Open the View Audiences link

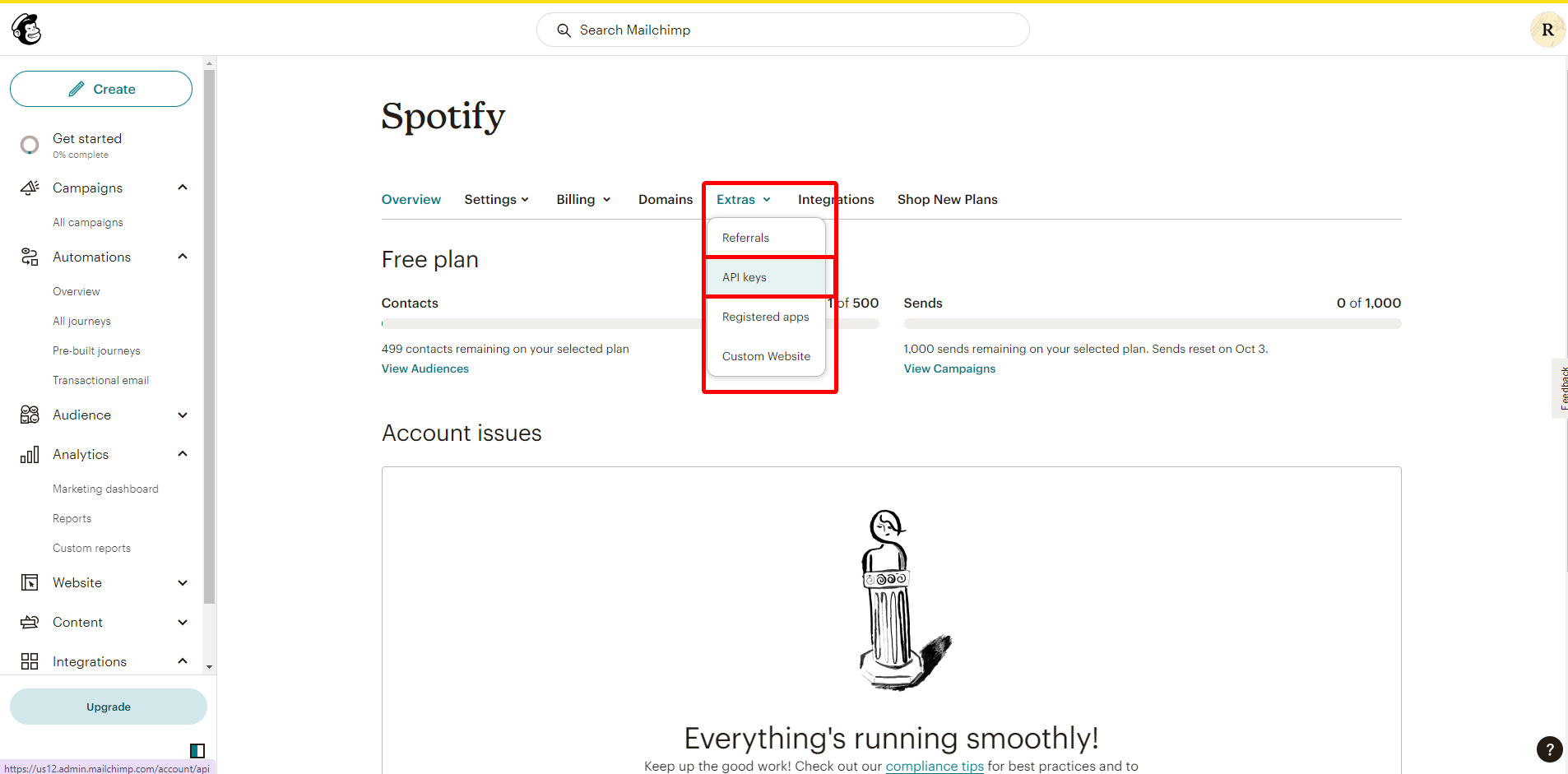425,368
